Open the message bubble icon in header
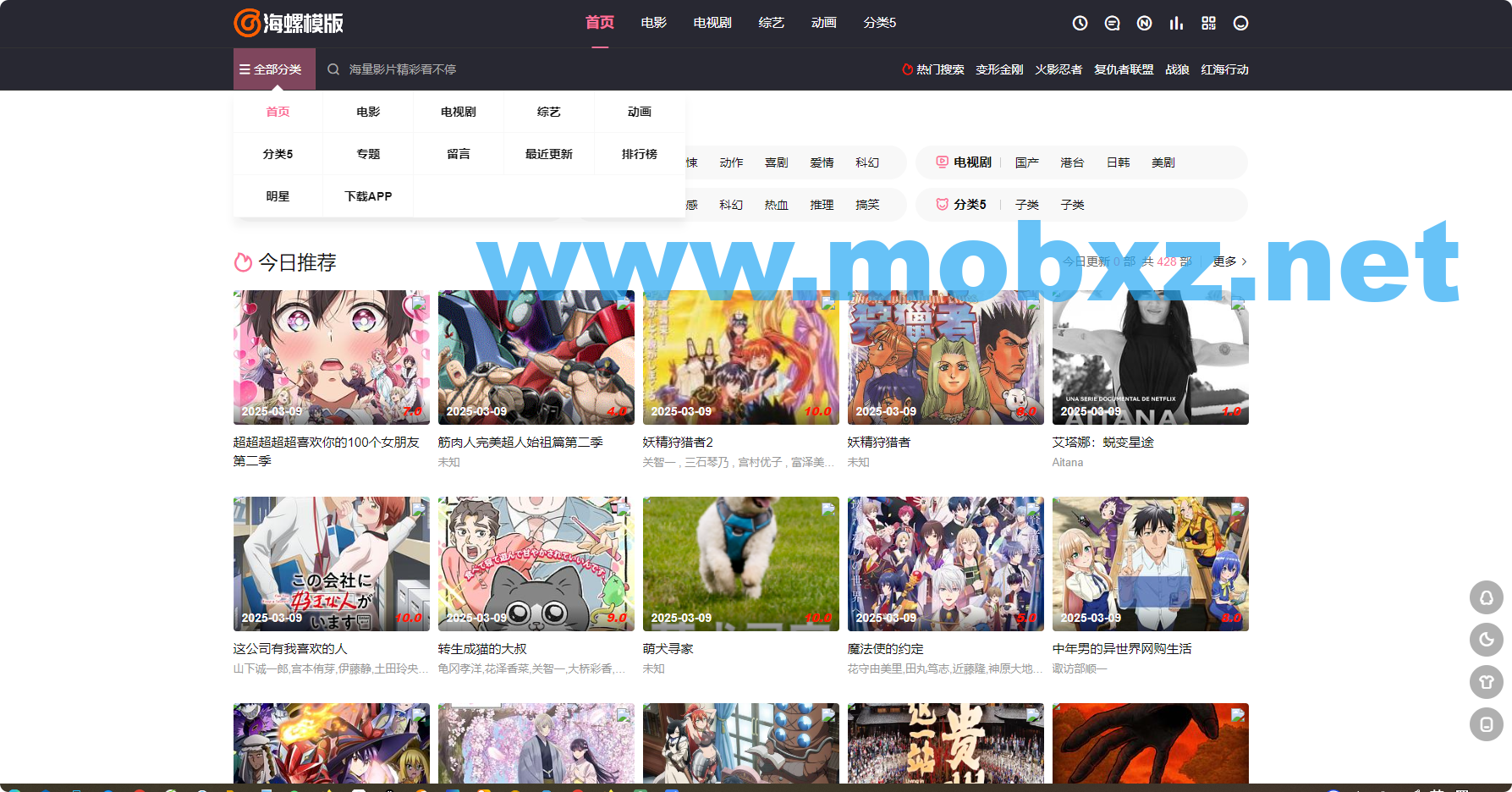This screenshot has width=1512, height=792. click(x=1112, y=23)
